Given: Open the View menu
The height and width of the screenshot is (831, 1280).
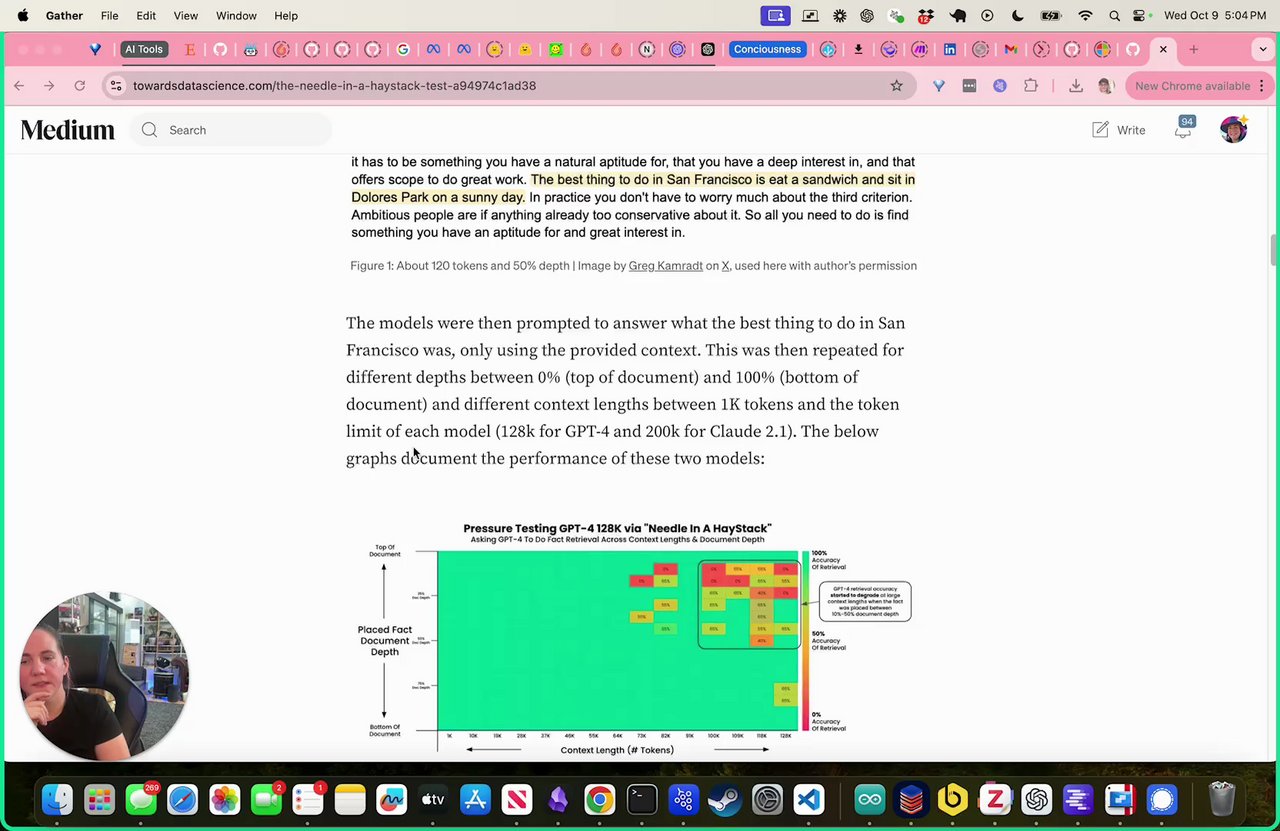Looking at the screenshot, I should (185, 16).
